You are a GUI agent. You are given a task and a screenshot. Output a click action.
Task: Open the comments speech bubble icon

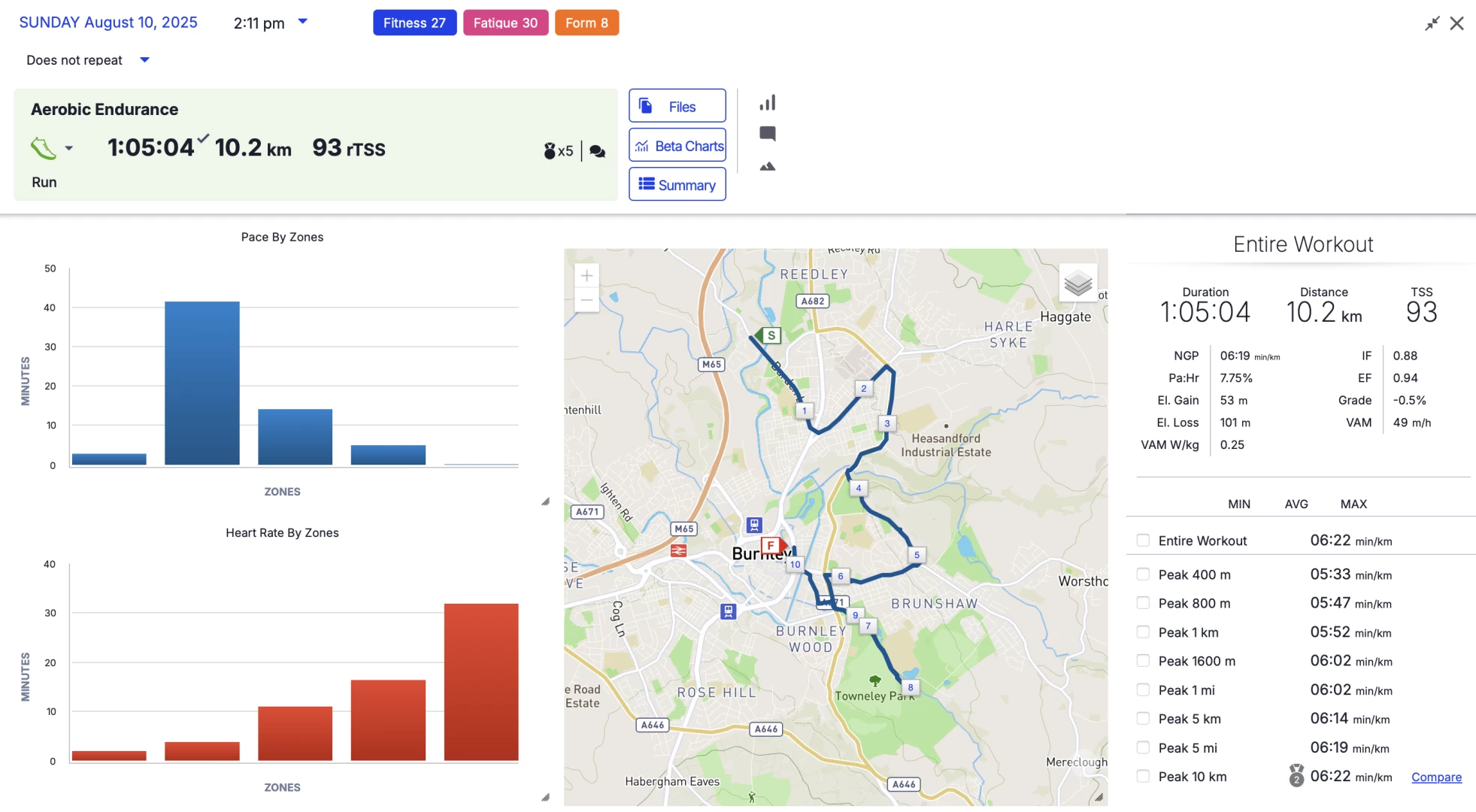click(x=767, y=134)
